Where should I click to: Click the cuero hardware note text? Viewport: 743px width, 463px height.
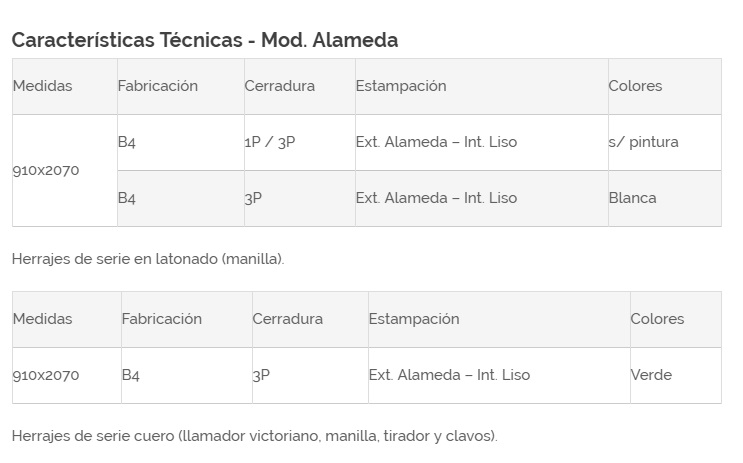[254, 436]
